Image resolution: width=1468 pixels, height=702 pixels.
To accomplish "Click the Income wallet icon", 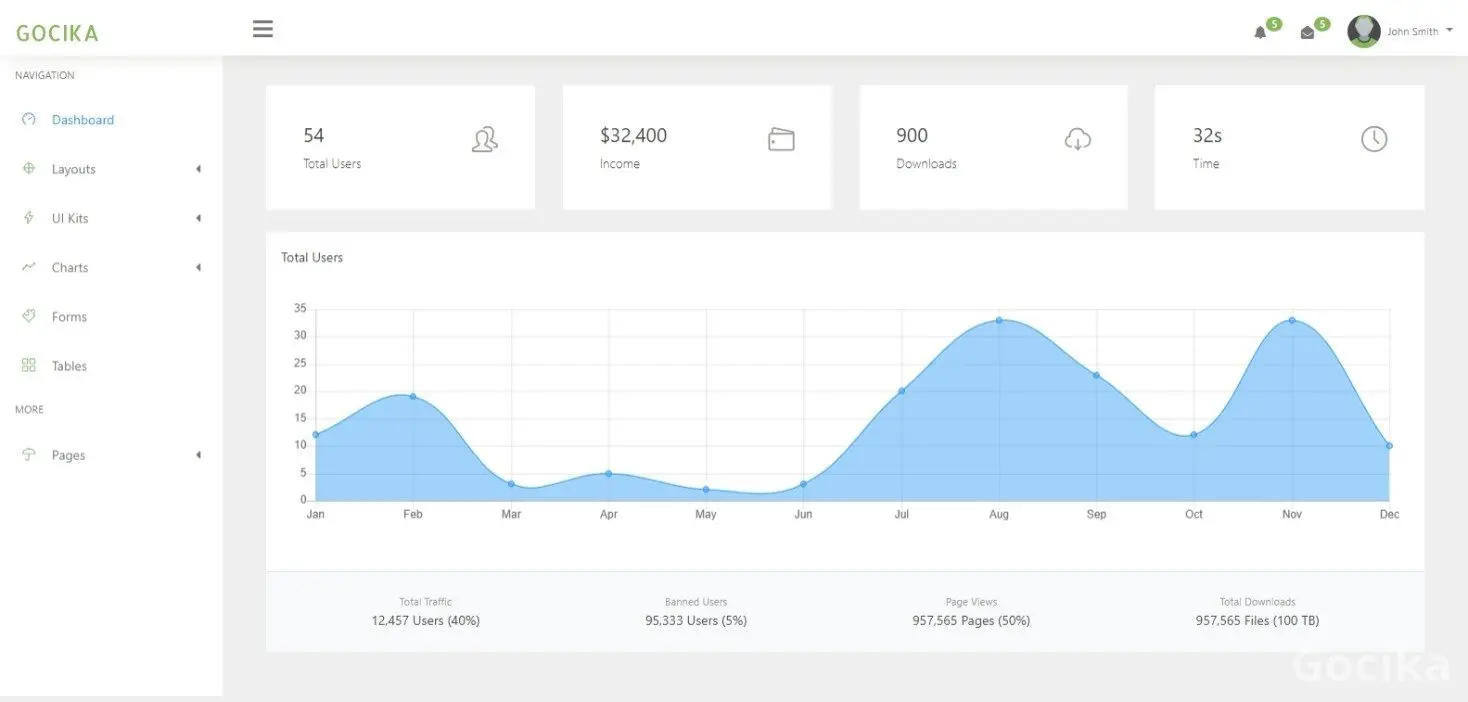I will (781, 139).
